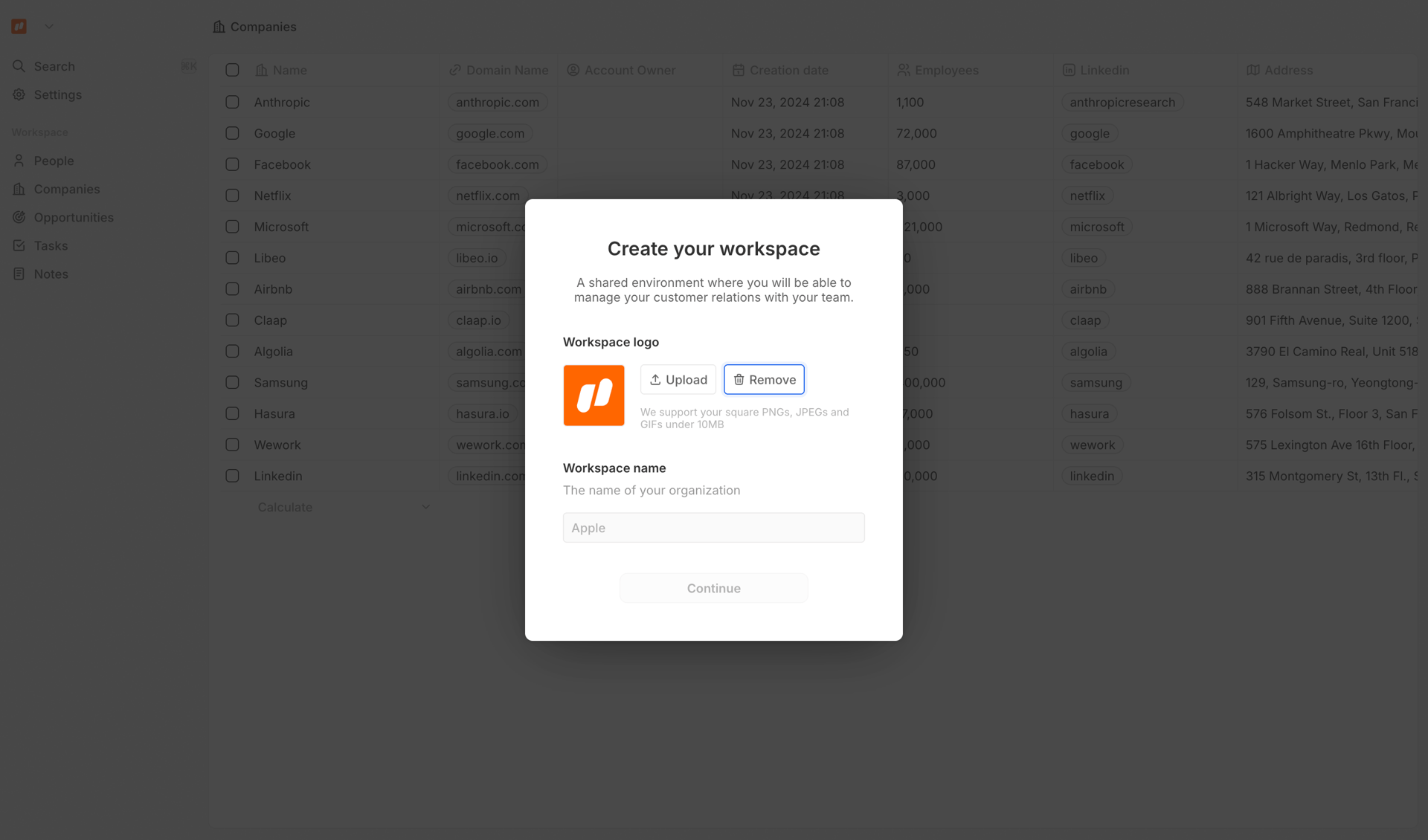Focus the Workspace name input field
This screenshot has width=1428, height=840.
713,528
